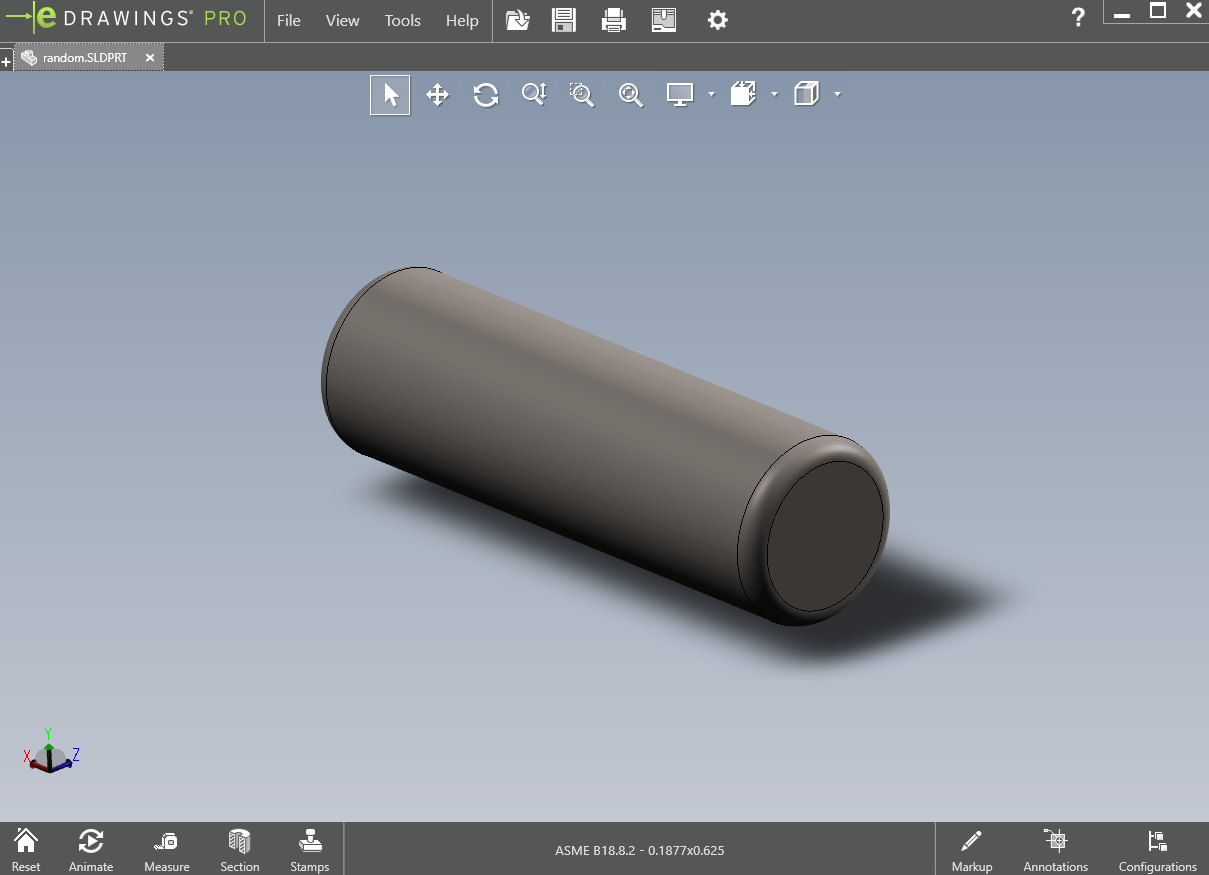Click the Perspective box icon
The width and height of the screenshot is (1209, 875).
pos(806,95)
